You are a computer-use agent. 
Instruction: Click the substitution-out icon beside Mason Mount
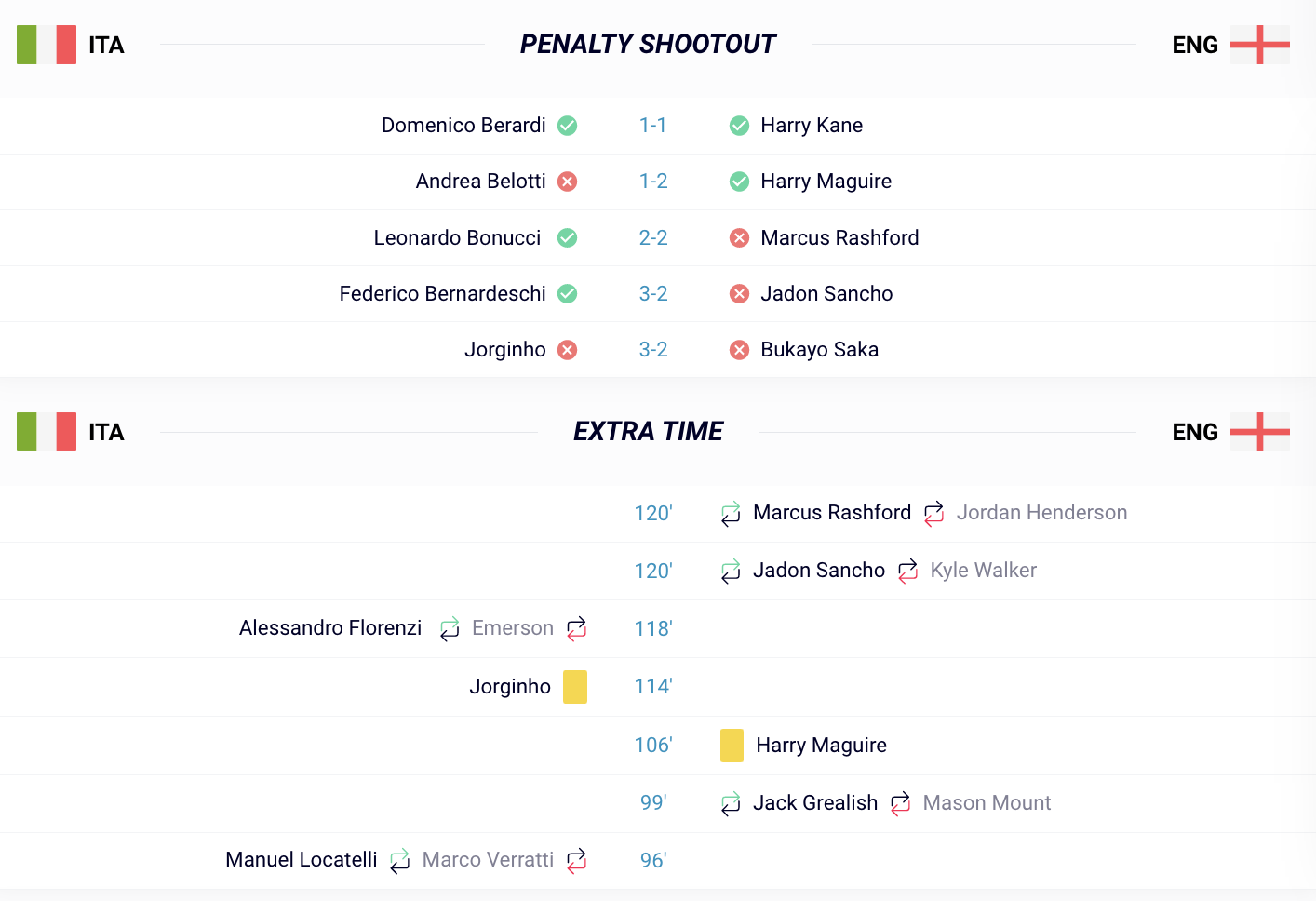coord(901,803)
